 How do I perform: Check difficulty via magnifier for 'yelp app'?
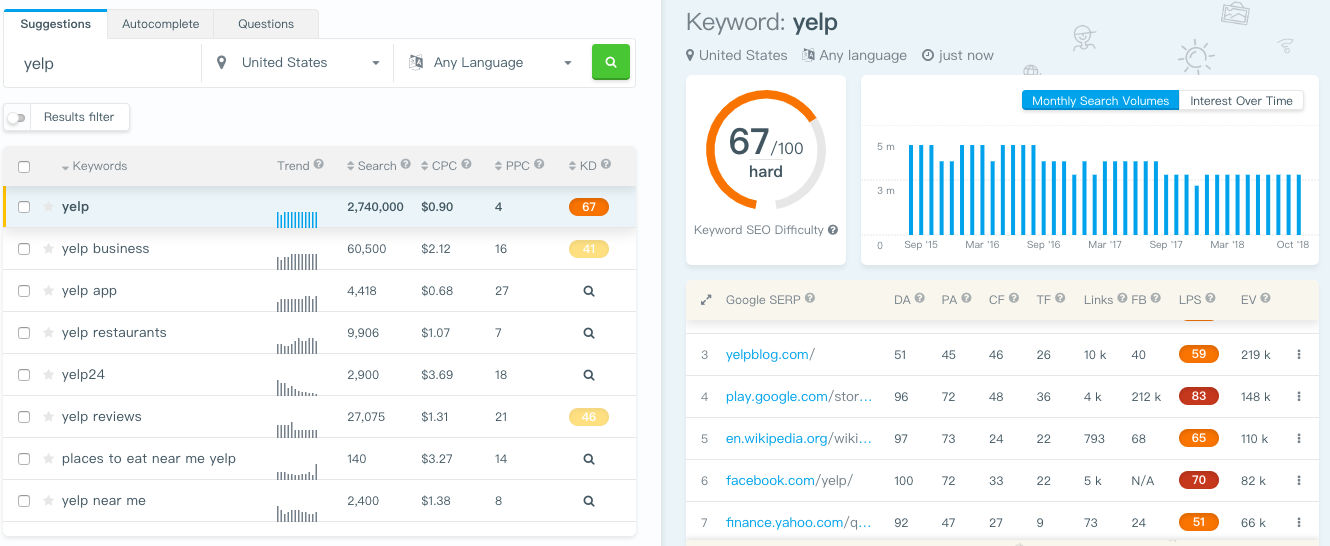(x=589, y=291)
